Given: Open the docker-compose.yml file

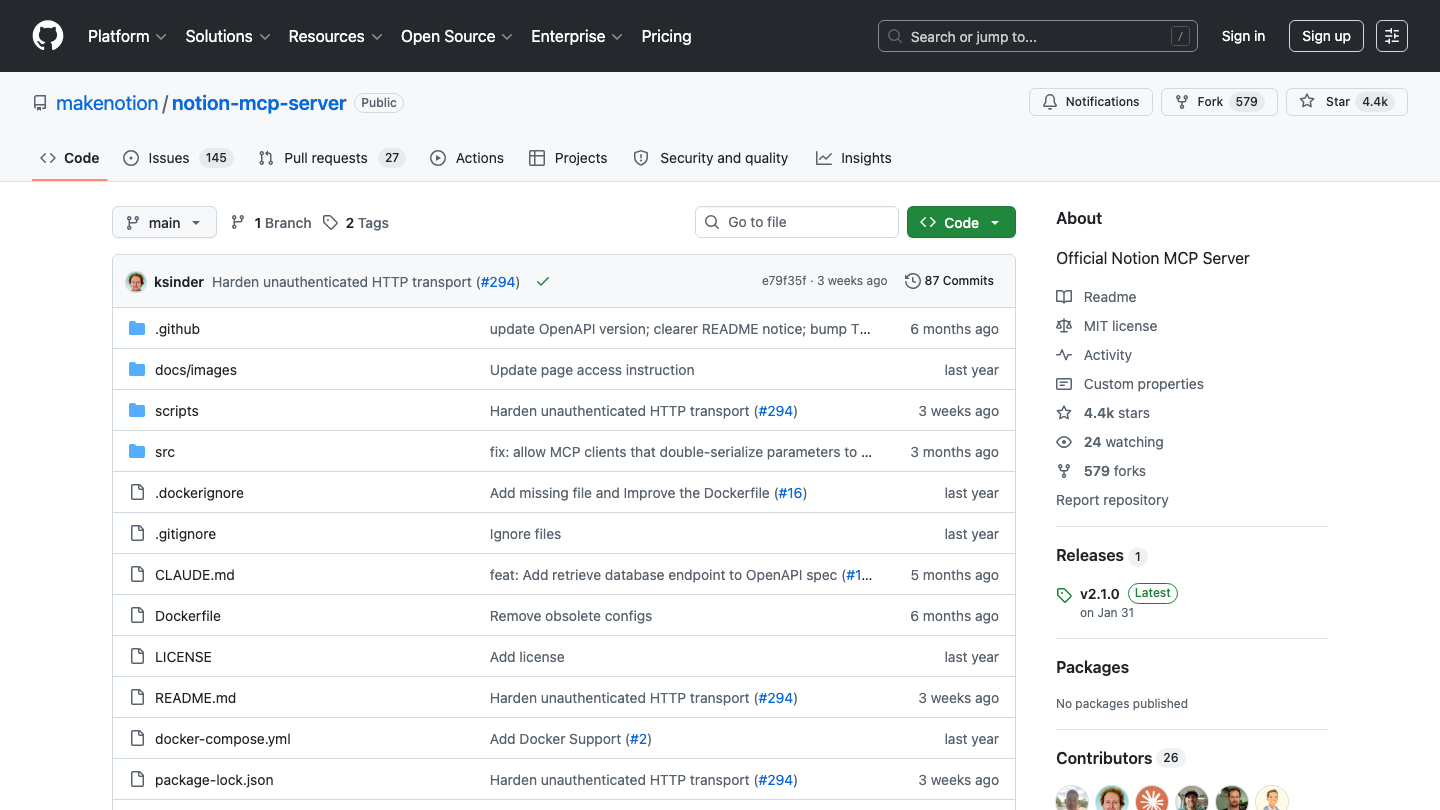Looking at the screenshot, I should click(x=223, y=739).
